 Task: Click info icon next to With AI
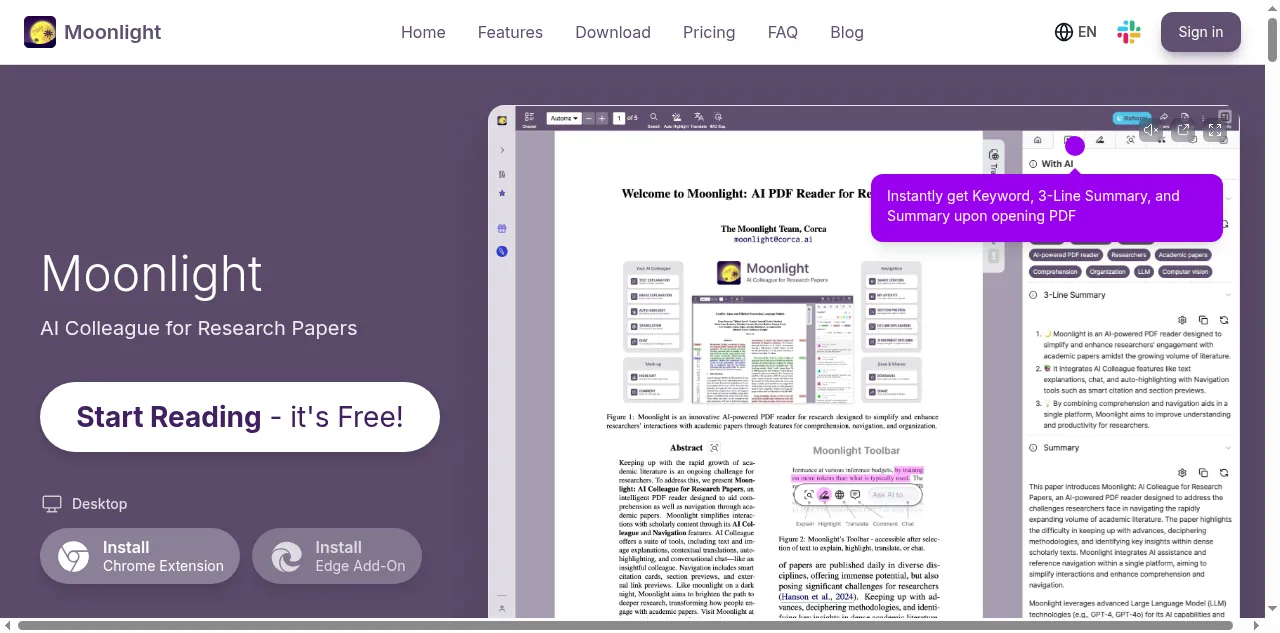click(1034, 164)
